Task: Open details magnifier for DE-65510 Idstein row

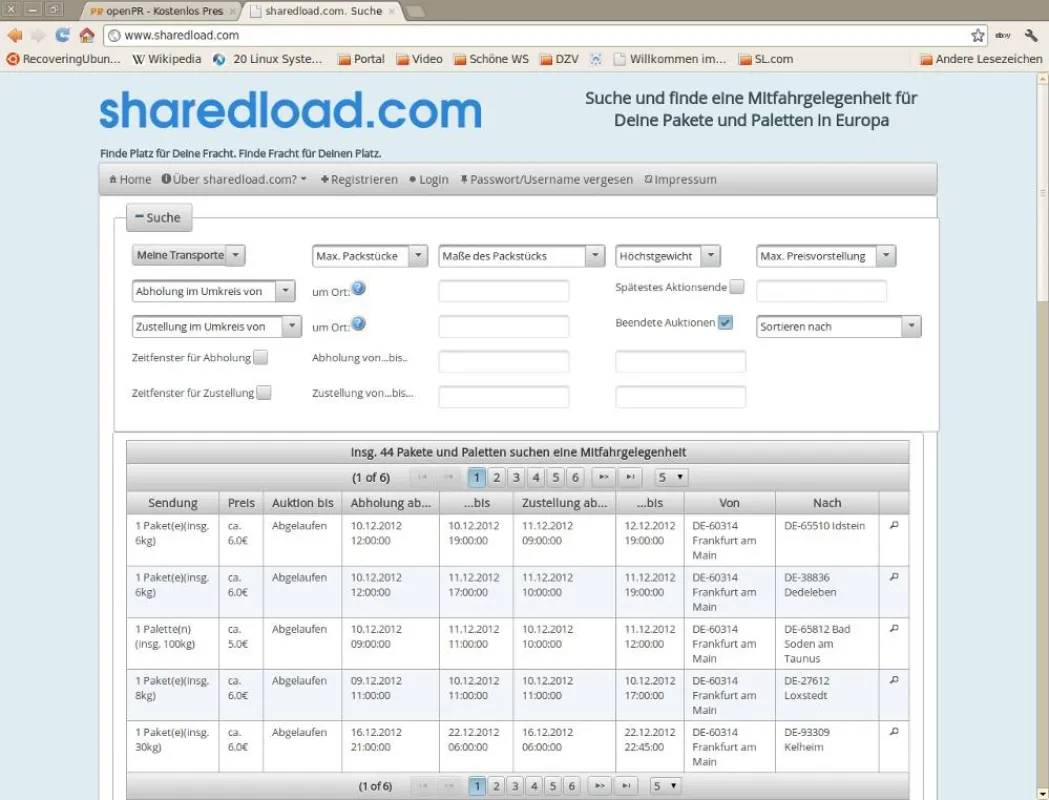Action: coord(894,525)
